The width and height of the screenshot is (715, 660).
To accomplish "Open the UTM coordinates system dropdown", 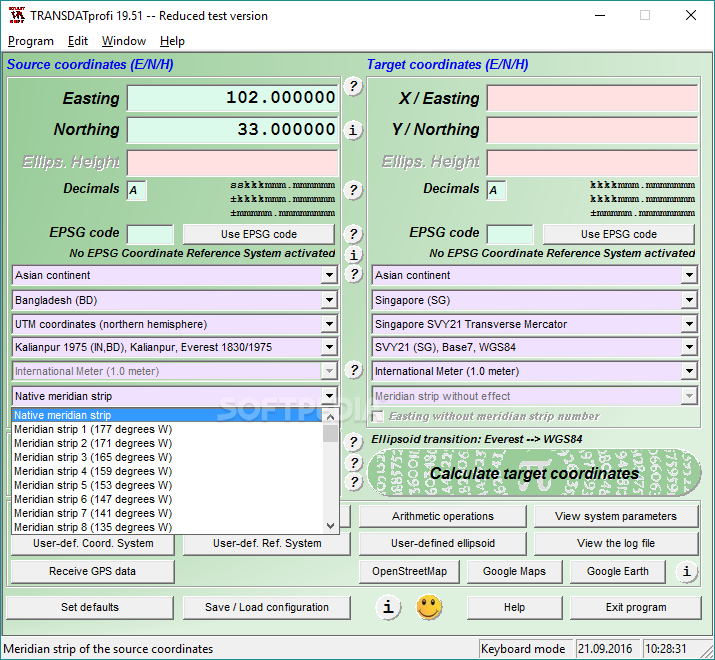I will (x=329, y=324).
